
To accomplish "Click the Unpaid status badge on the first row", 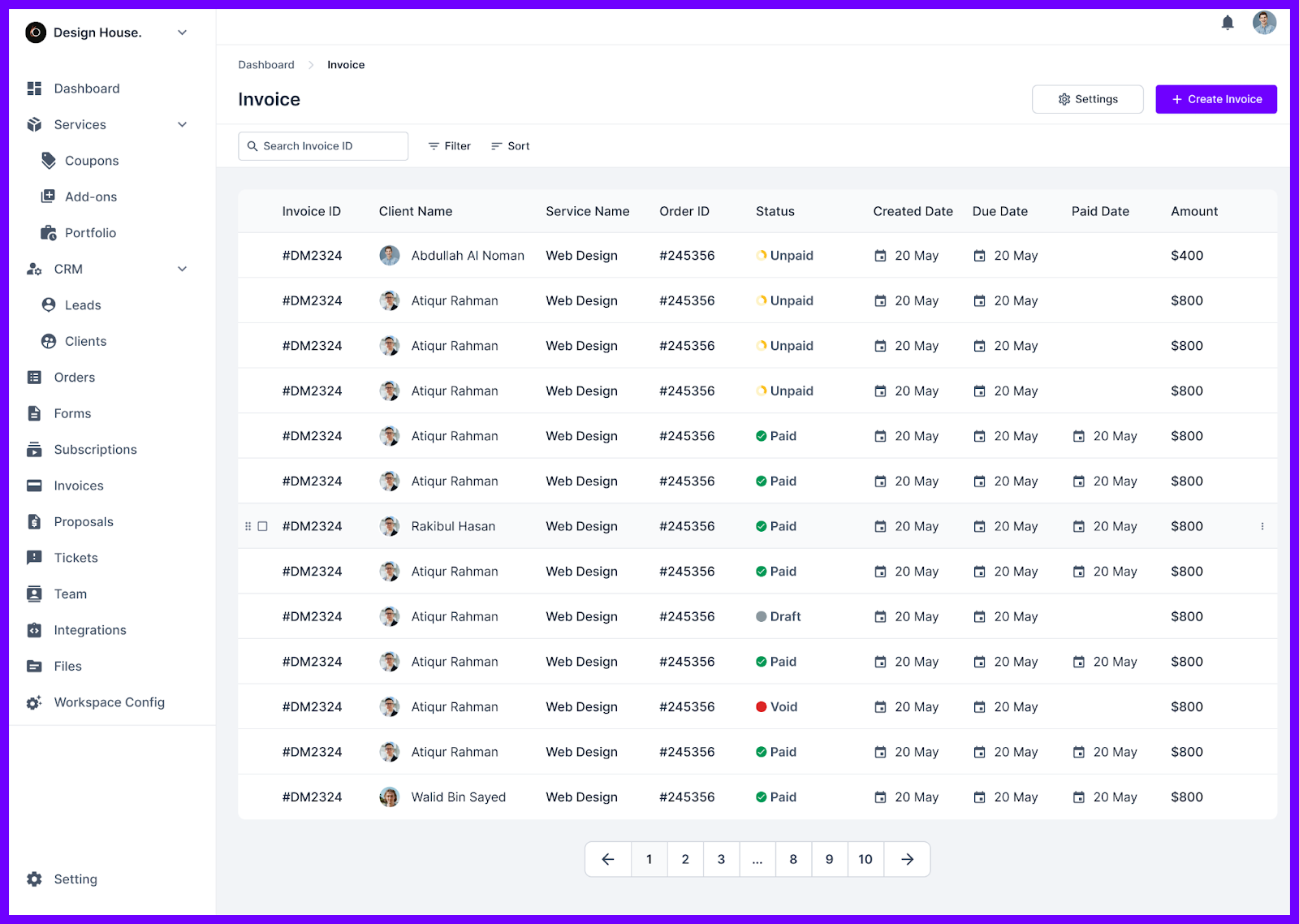I will click(784, 255).
